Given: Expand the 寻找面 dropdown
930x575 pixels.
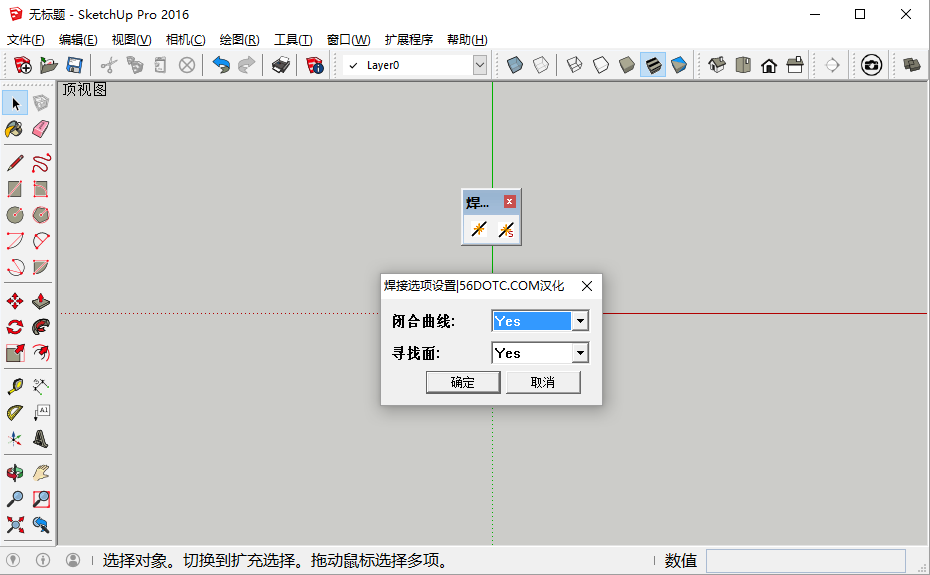Looking at the screenshot, I should [x=579, y=353].
